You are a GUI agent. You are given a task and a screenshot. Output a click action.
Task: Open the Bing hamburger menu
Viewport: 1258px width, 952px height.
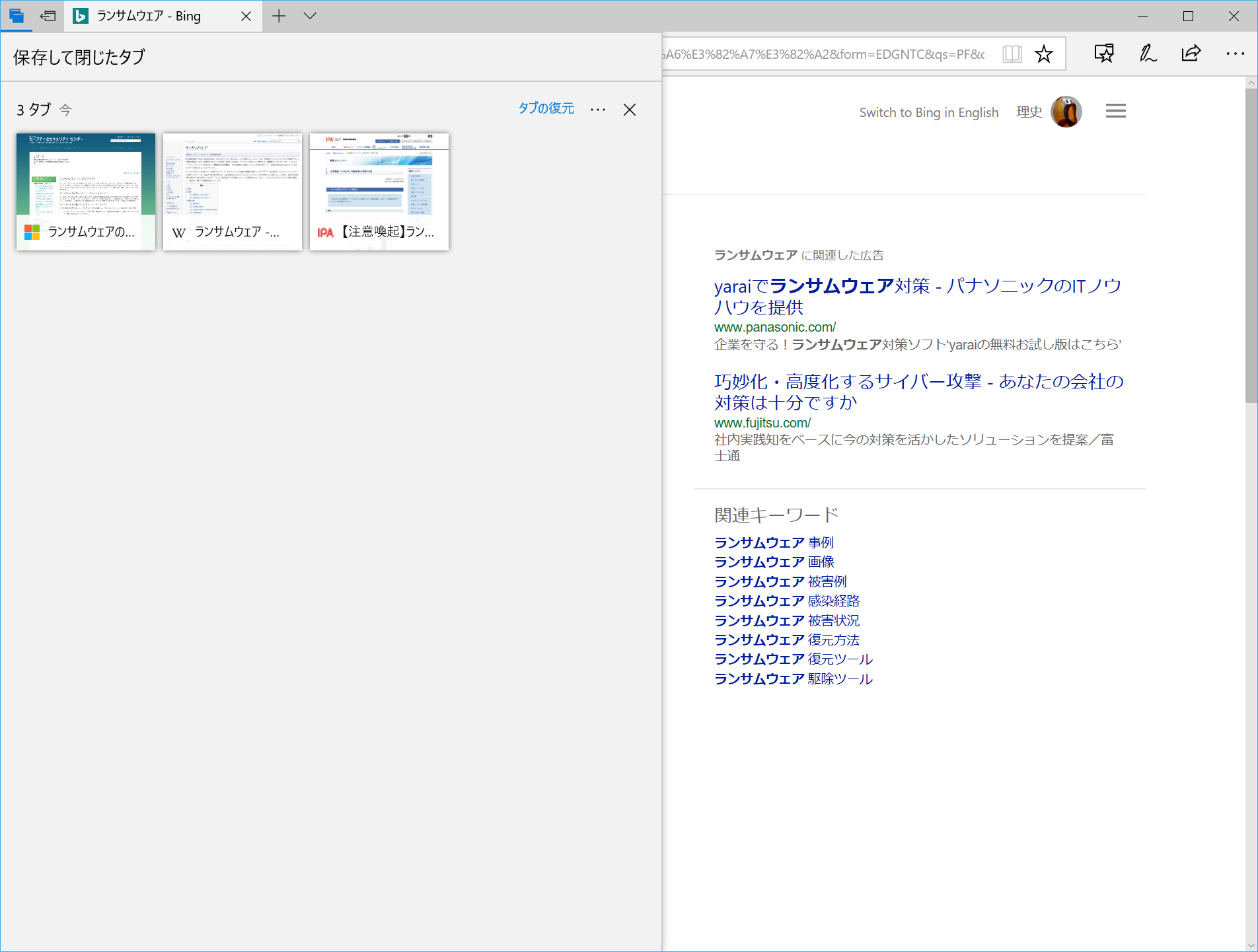1116,111
